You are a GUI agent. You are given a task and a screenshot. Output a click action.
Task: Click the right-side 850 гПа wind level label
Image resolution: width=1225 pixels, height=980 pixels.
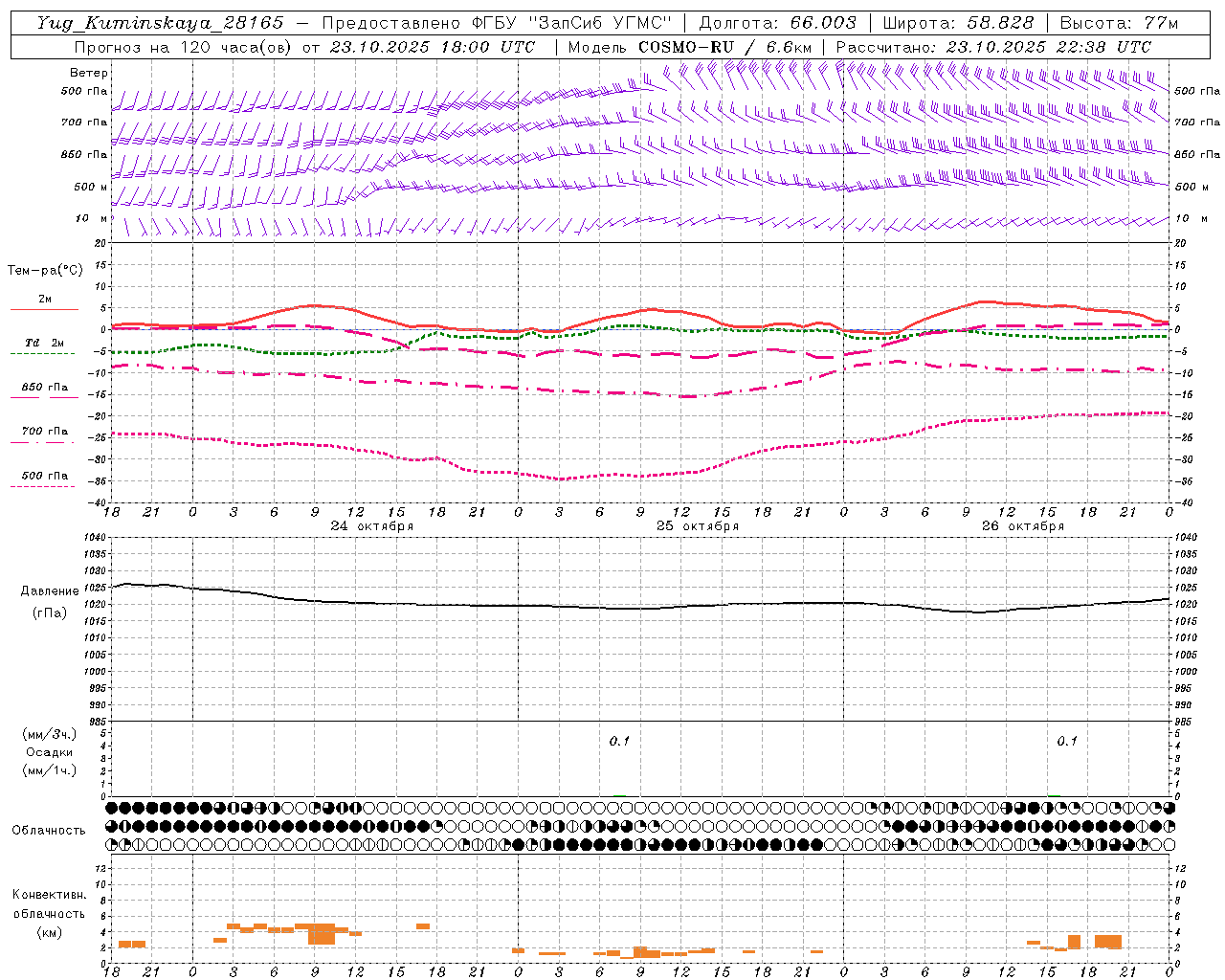pyautogui.click(x=1197, y=154)
